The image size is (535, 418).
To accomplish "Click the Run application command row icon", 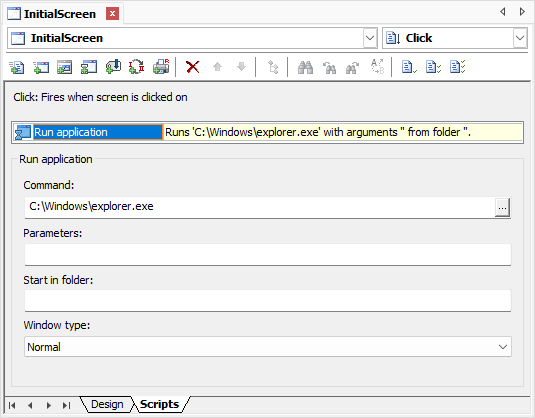I will click(x=23, y=132).
